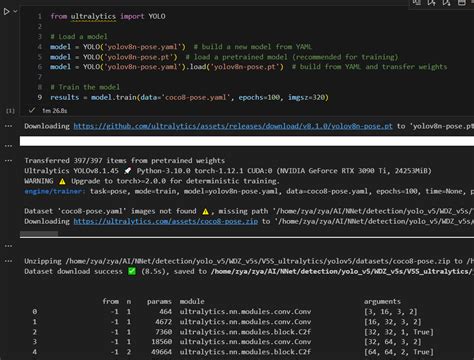This screenshot has width=474, height=360.
Task: Open output menu beside the GitHub Downloading line
Action: 8,126
